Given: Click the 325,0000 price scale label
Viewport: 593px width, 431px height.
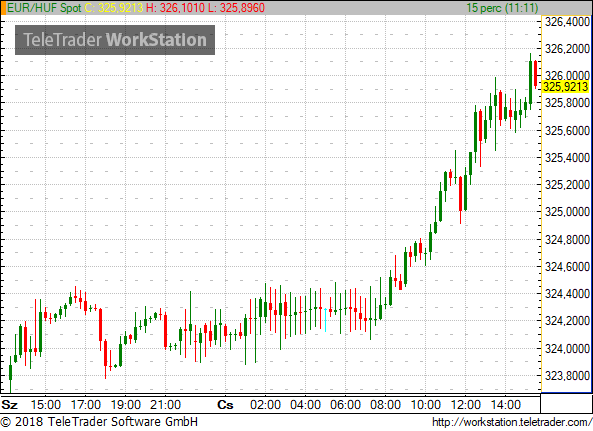Looking at the screenshot, I should [567, 212].
